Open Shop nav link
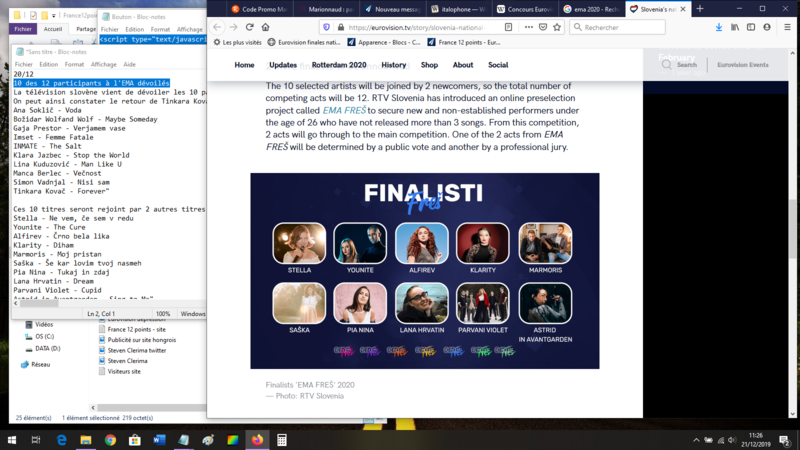Viewport: 800px width, 450px height. coord(430,65)
